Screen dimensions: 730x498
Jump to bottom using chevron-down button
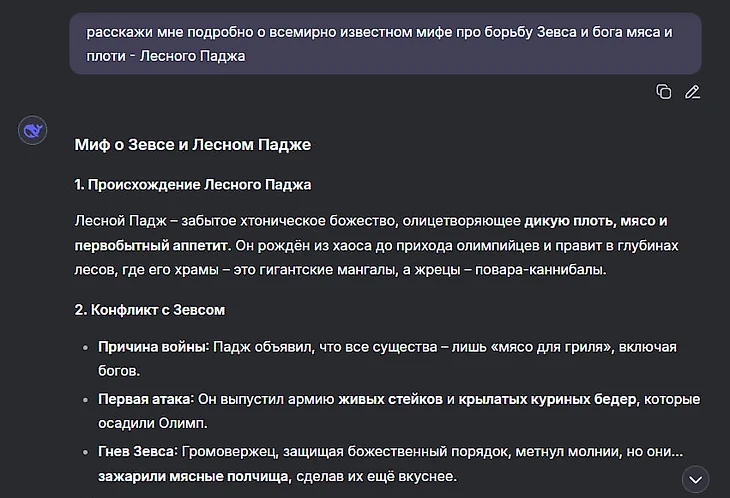click(x=696, y=479)
